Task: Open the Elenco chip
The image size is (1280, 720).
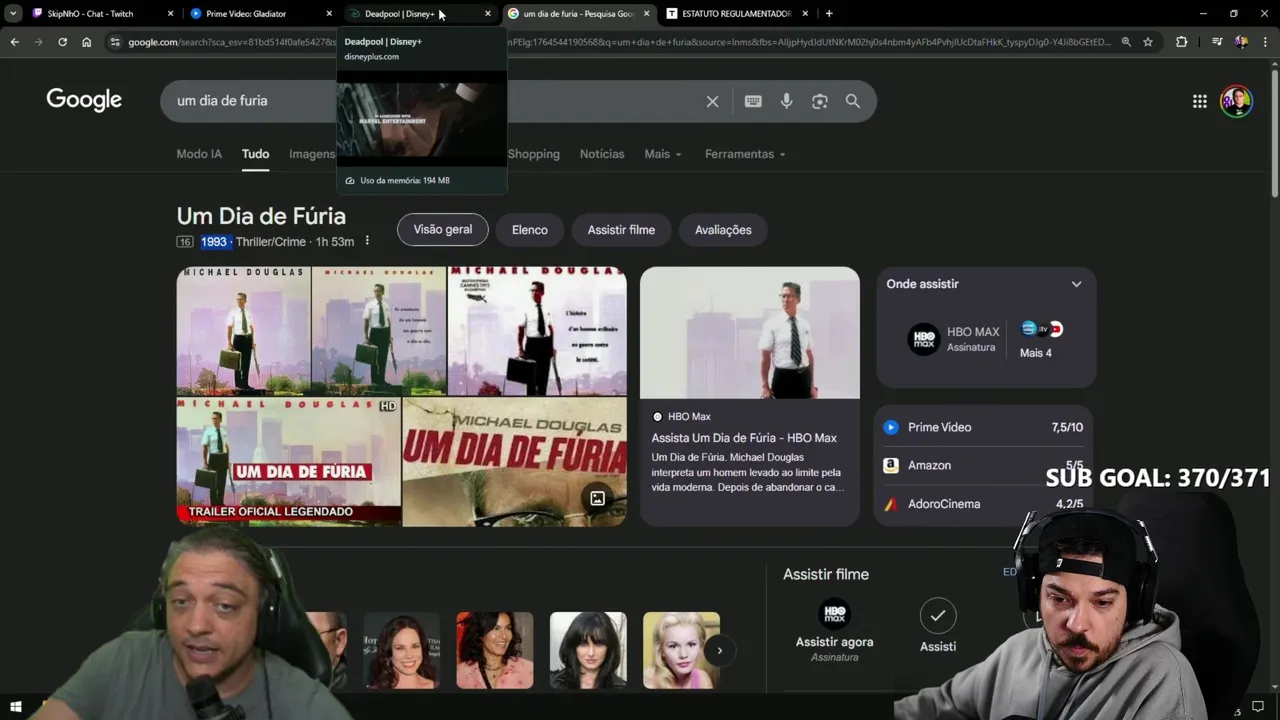Action: pyautogui.click(x=530, y=230)
